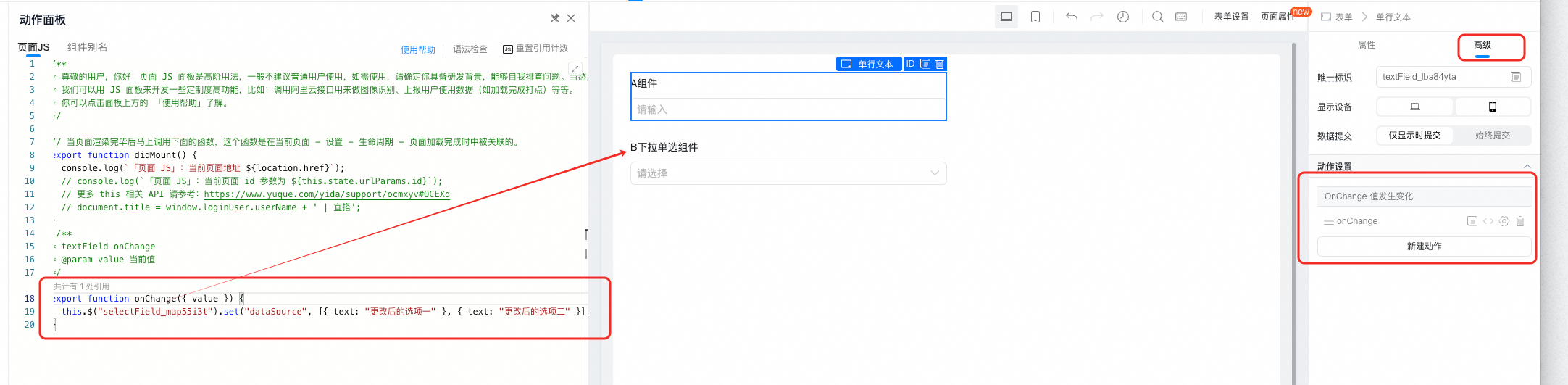Expand the code editor to fullscreen

pos(575,69)
